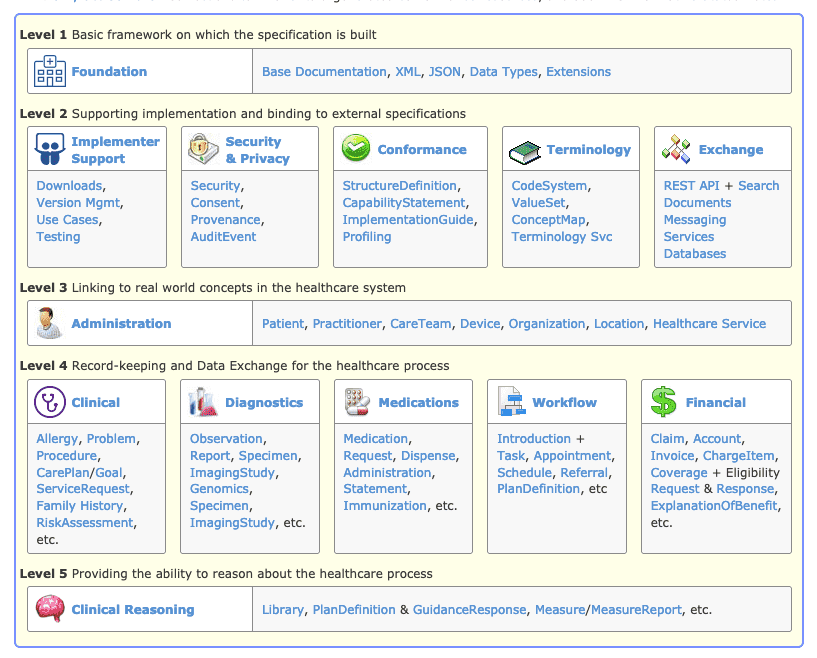Click the Medications pills icon
Image resolution: width=817 pixels, height=658 pixels.
(357, 402)
